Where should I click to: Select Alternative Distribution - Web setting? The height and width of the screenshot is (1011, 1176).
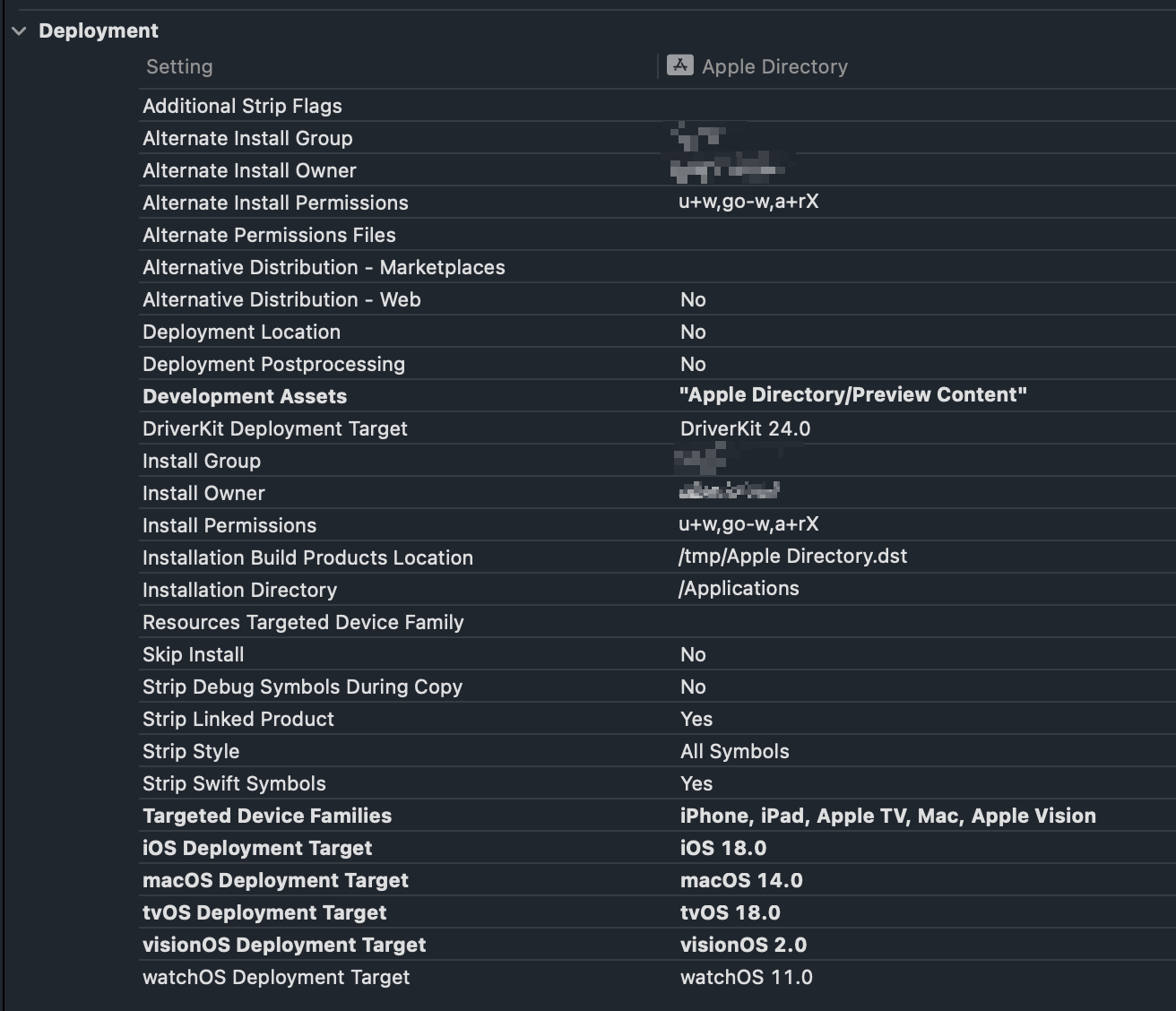tap(281, 299)
